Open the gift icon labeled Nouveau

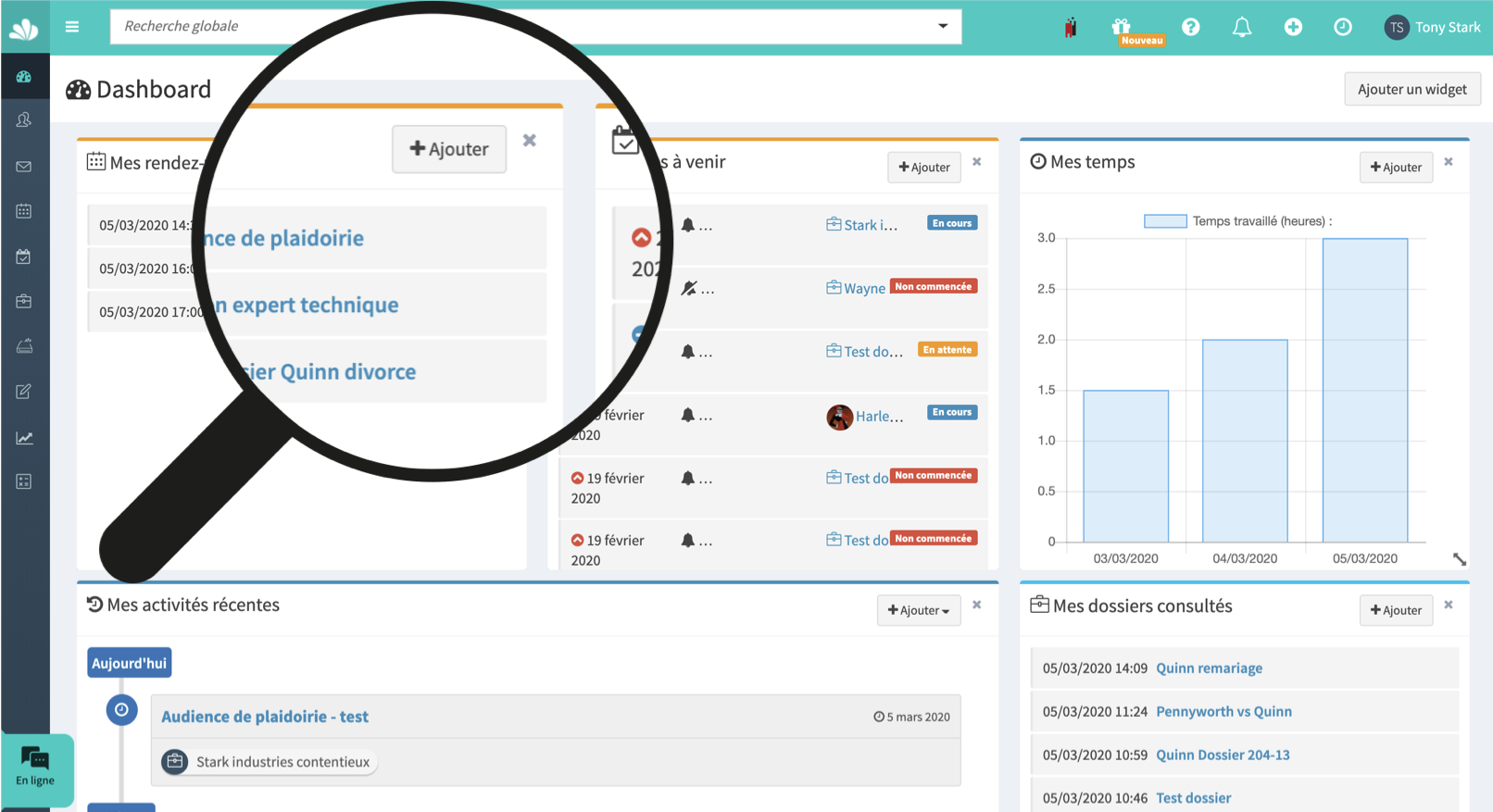pos(1122,27)
